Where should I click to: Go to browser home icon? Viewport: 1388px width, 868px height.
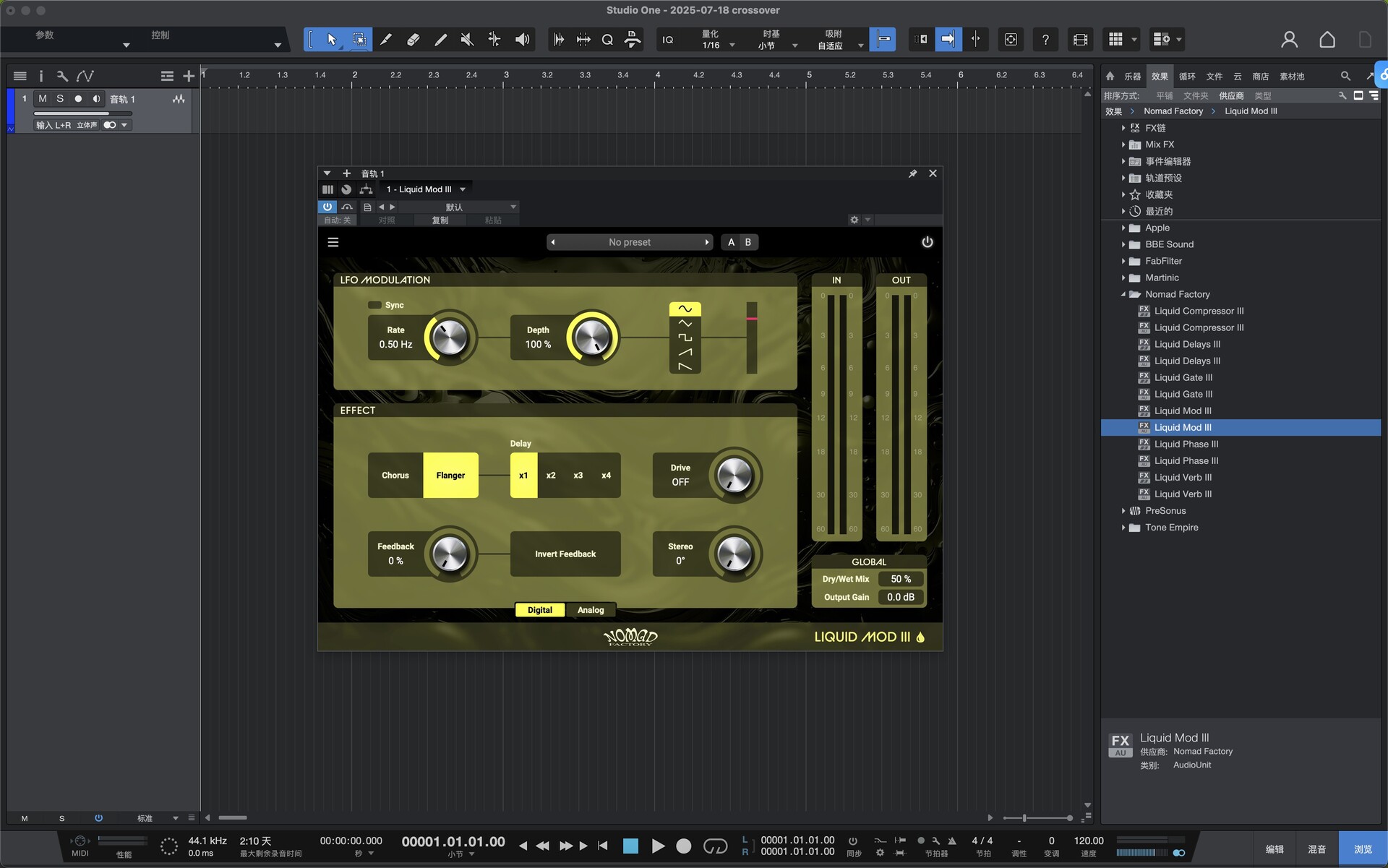pyautogui.click(x=1110, y=76)
